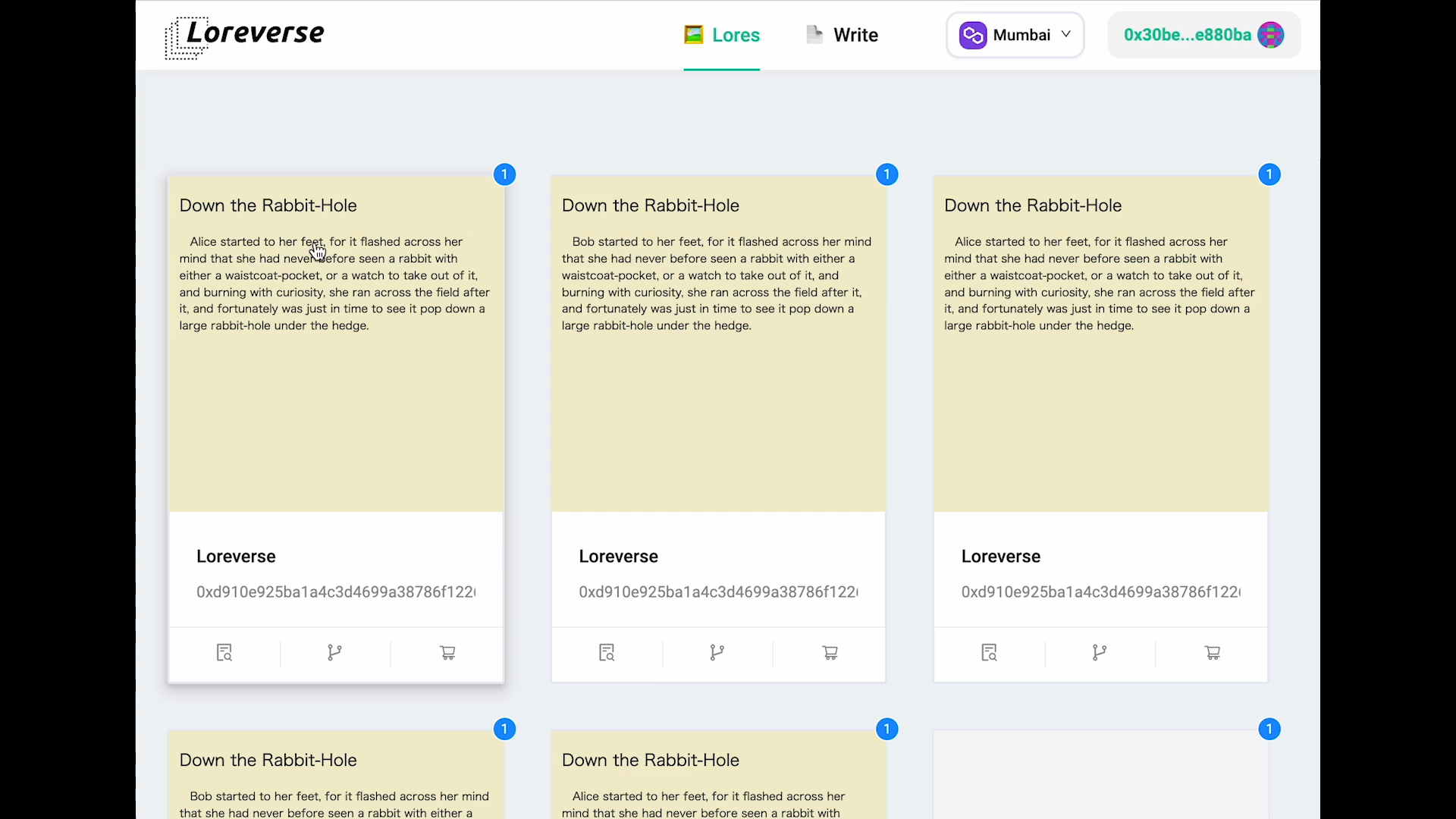View details icon on top-row Bob card
This screenshot has width=1456, height=819.
(607, 653)
